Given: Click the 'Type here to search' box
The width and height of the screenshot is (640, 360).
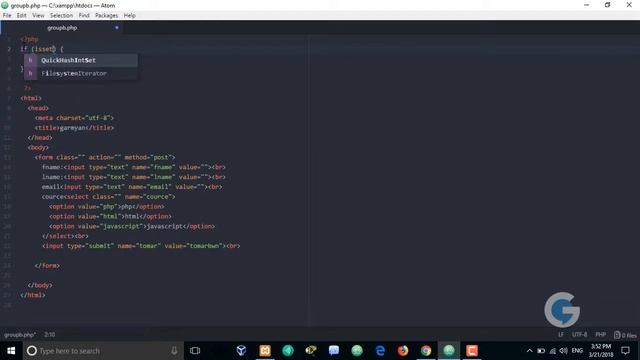Looking at the screenshot, I should point(103,351).
